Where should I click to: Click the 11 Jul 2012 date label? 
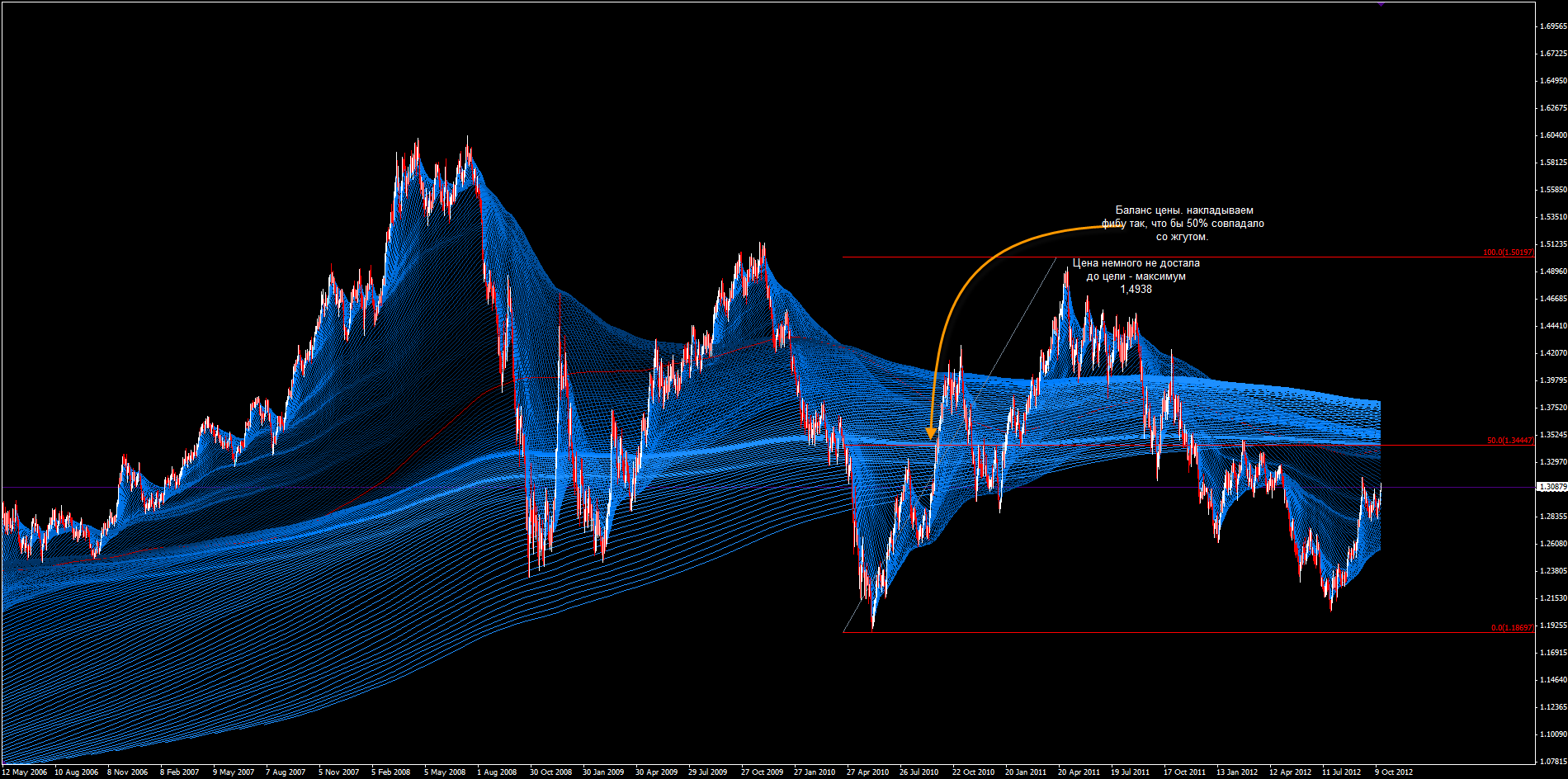pos(1342,772)
